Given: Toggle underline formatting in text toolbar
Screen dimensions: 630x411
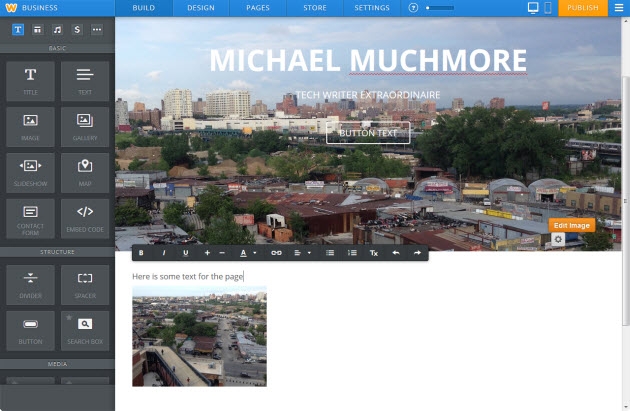Looking at the screenshot, I should [185, 253].
